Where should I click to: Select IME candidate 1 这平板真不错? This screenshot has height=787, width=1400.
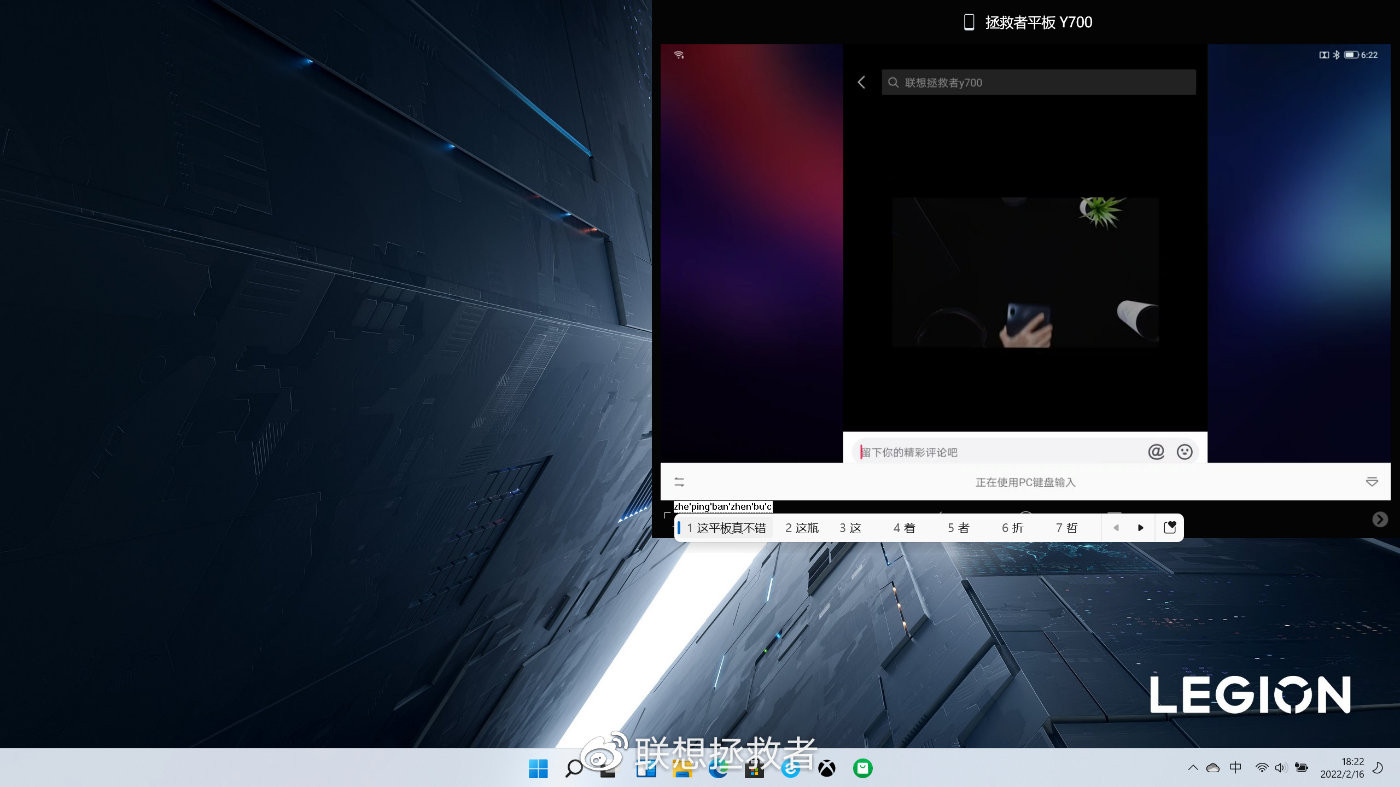[726, 528]
